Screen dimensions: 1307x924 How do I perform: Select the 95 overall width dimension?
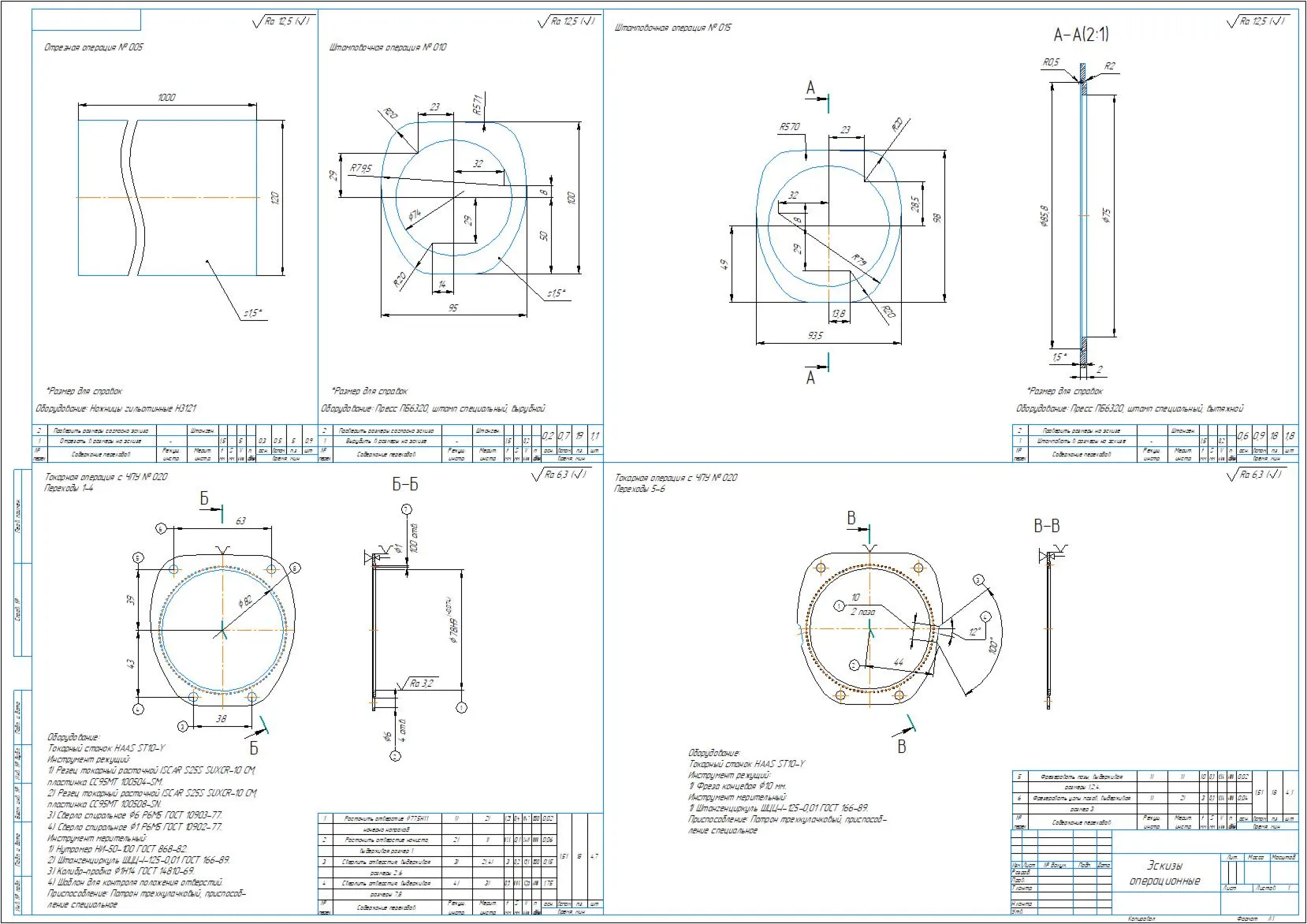coord(452,307)
